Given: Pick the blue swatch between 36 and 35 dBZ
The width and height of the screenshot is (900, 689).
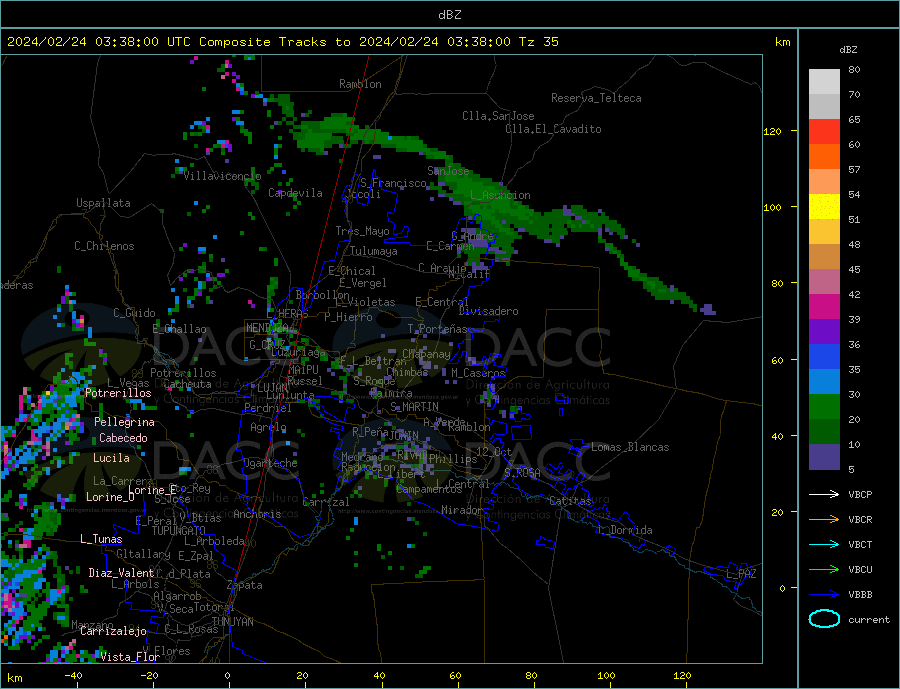Looking at the screenshot, I should 824,357.
